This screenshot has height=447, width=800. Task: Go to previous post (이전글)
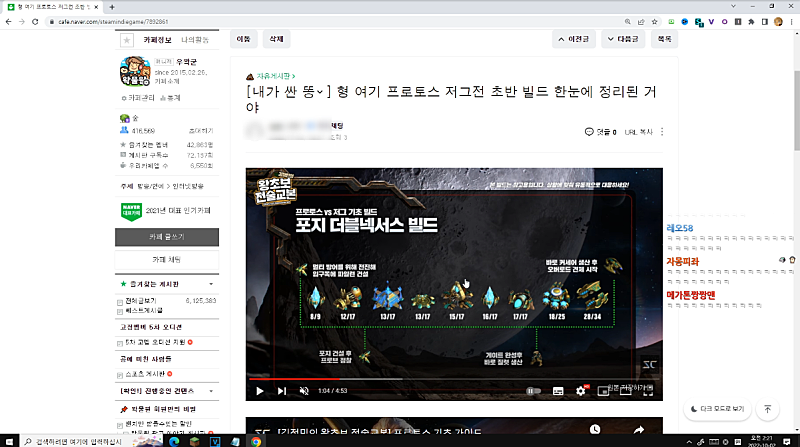[573, 39]
